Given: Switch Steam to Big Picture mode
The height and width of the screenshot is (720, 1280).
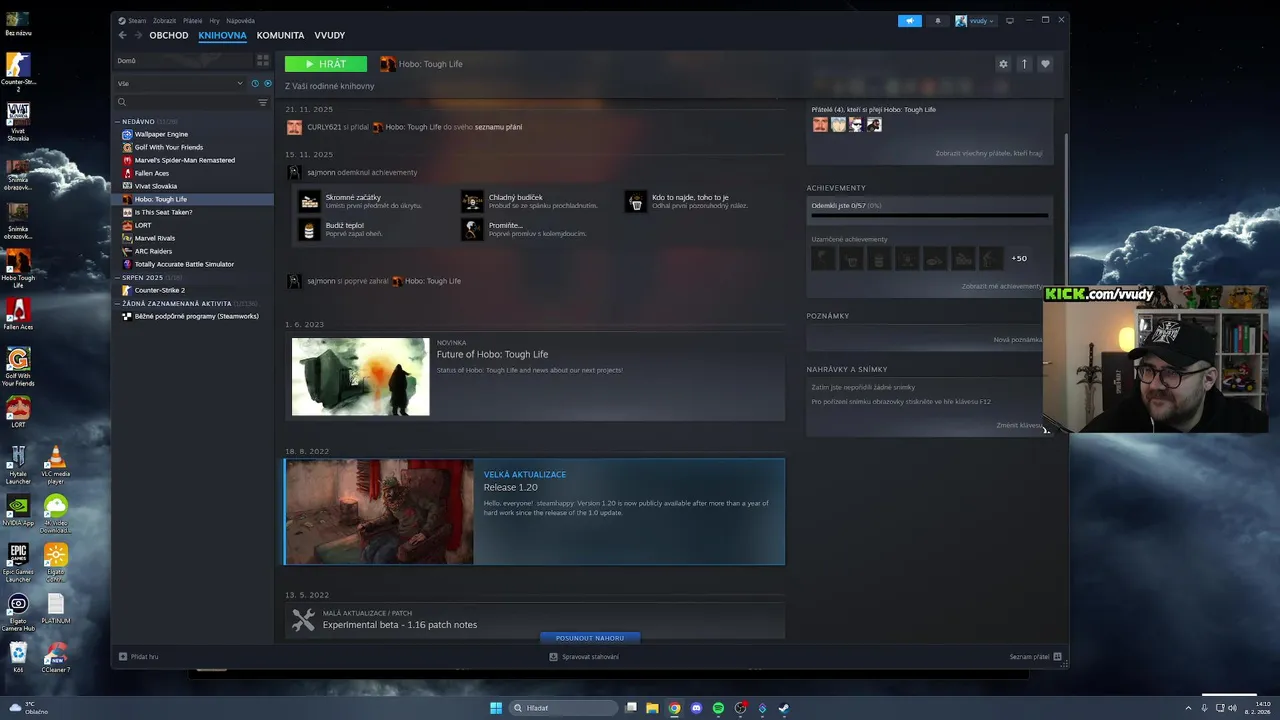Looking at the screenshot, I should (1010, 20).
